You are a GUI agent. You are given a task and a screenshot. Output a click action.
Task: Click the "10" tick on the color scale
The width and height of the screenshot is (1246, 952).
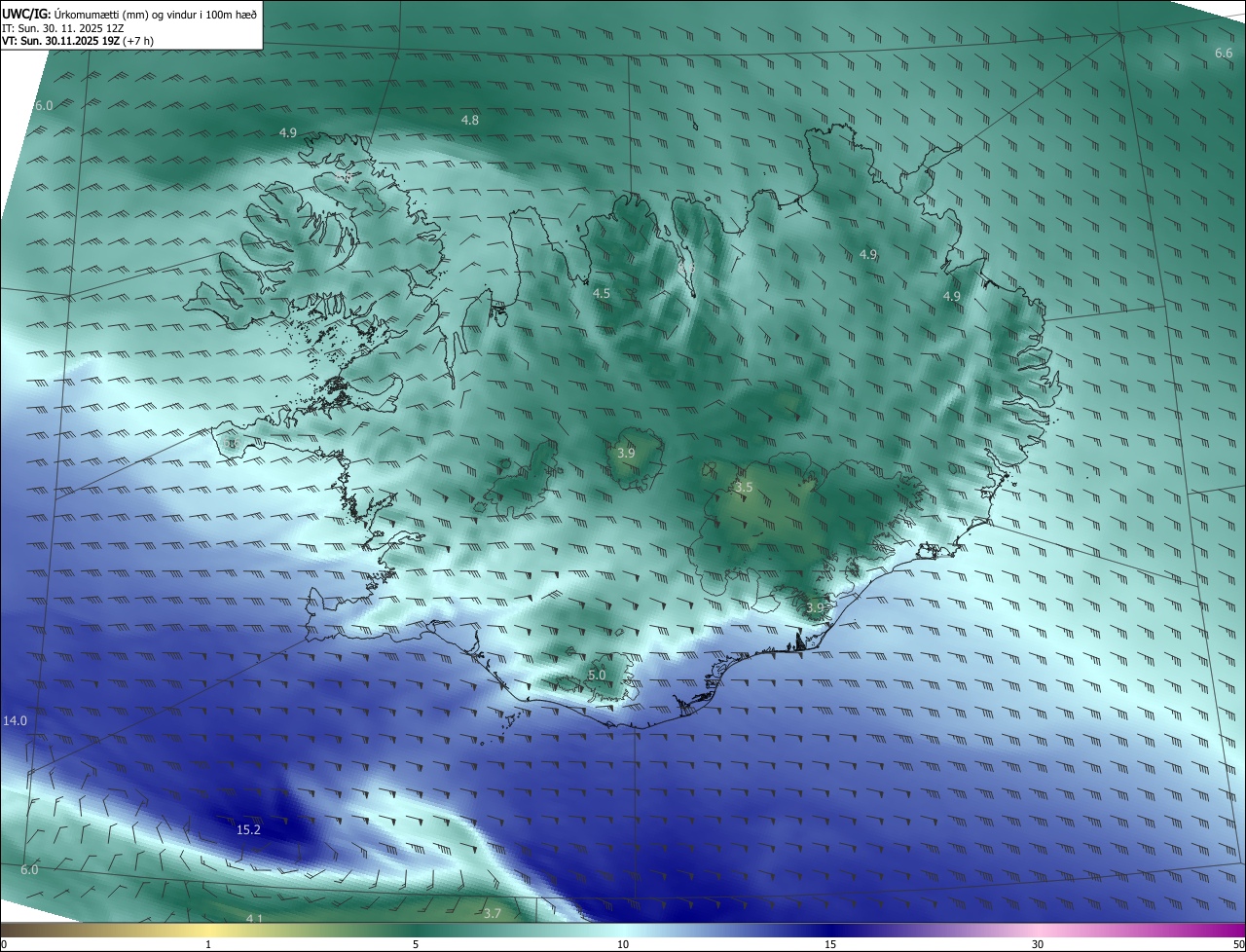[623, 944]
